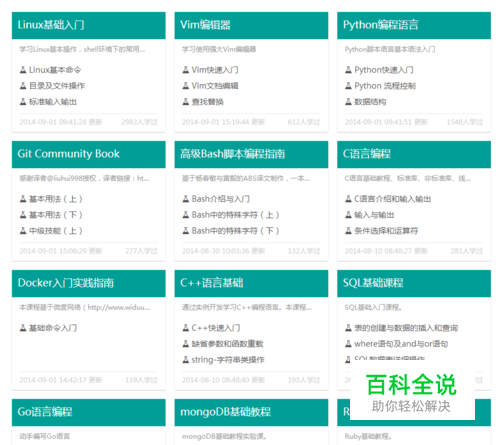Image resolution: width=500 pixels, height=445 pixels.
Task: Click the 2983人学过 learner count
Action: coord(139,122)
